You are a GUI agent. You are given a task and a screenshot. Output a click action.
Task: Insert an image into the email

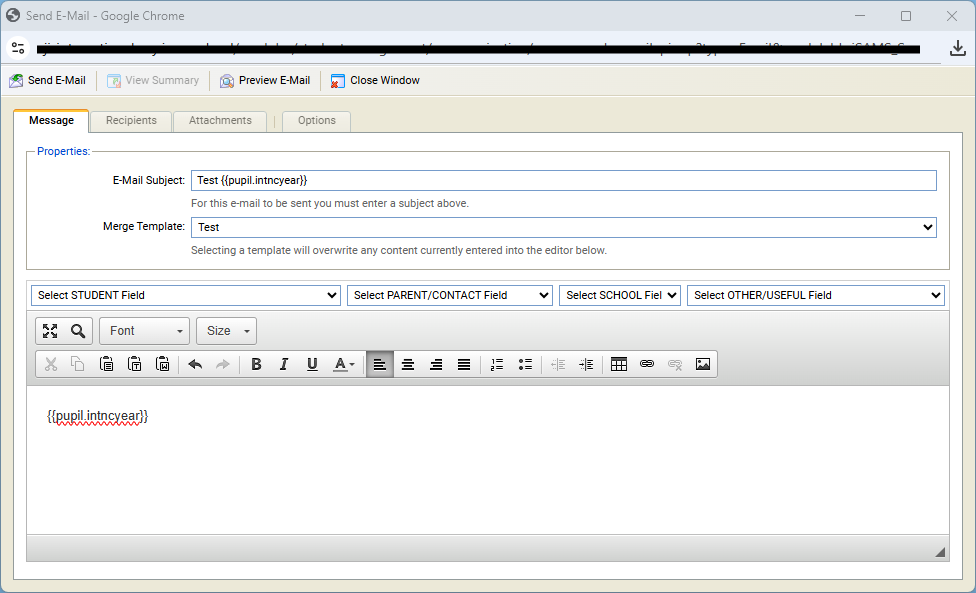[x=703, y=365]
